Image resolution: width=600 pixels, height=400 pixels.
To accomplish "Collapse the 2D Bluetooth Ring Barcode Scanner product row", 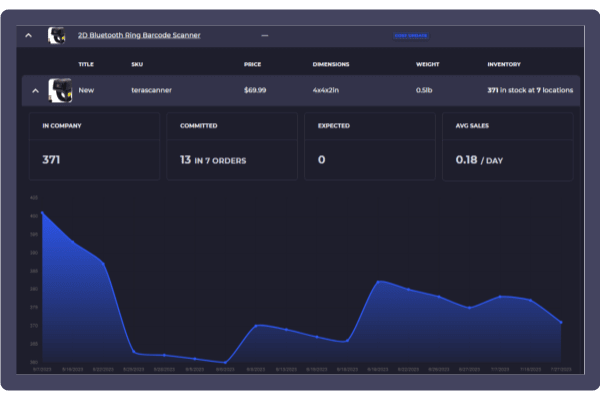I will click(28, 36).
